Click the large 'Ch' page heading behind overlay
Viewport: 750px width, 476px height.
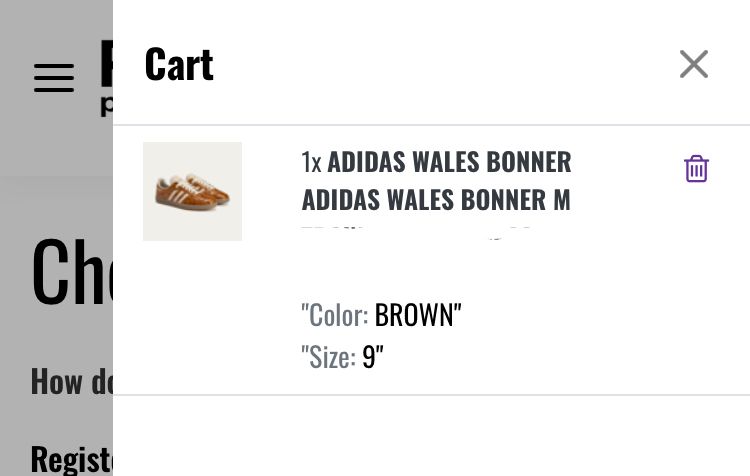pyautogui.click(x=72, y=271)
